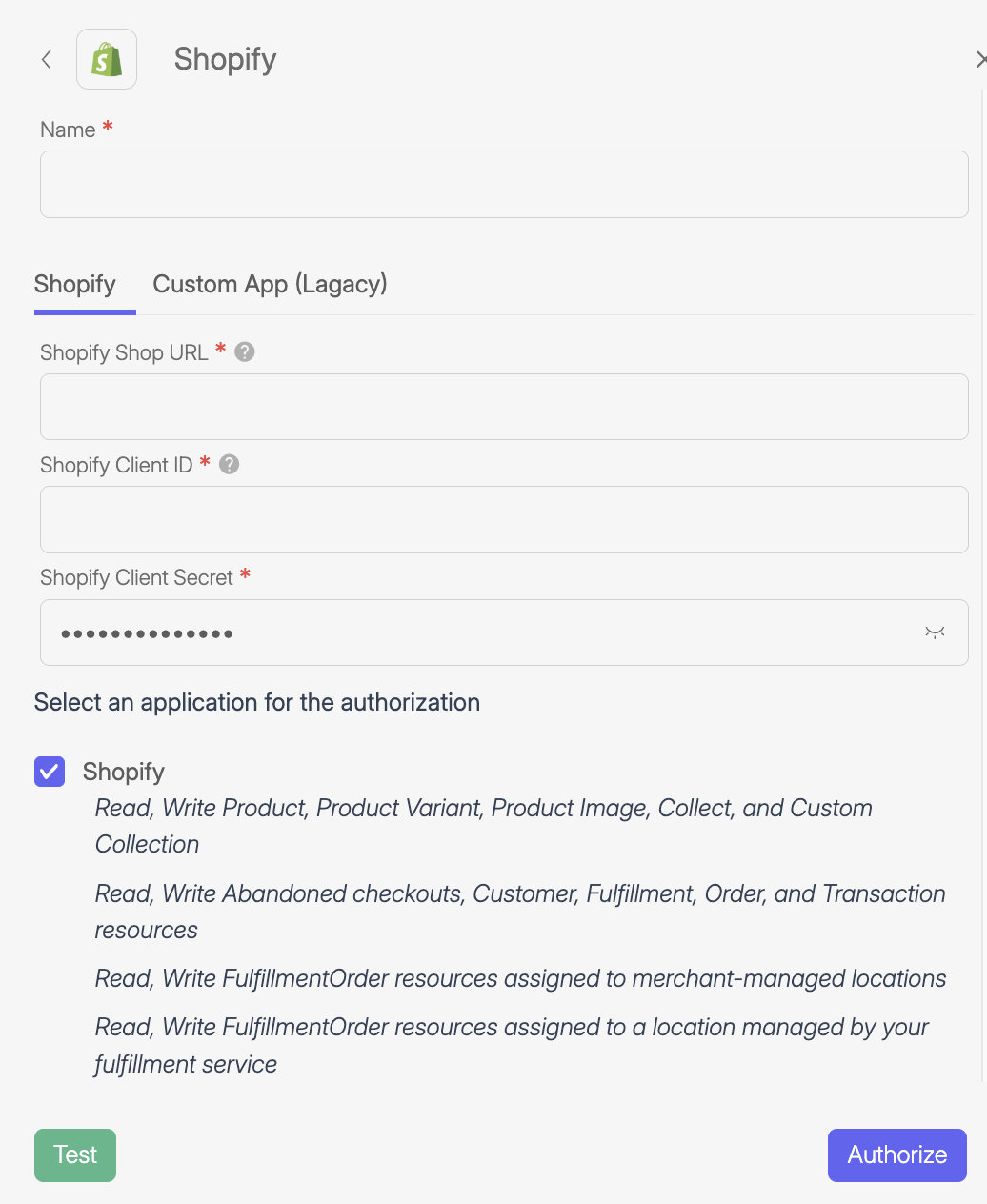Focus the Shopify Shop URL field
This screenshot has height=1204, width=987.
[504, 407]
